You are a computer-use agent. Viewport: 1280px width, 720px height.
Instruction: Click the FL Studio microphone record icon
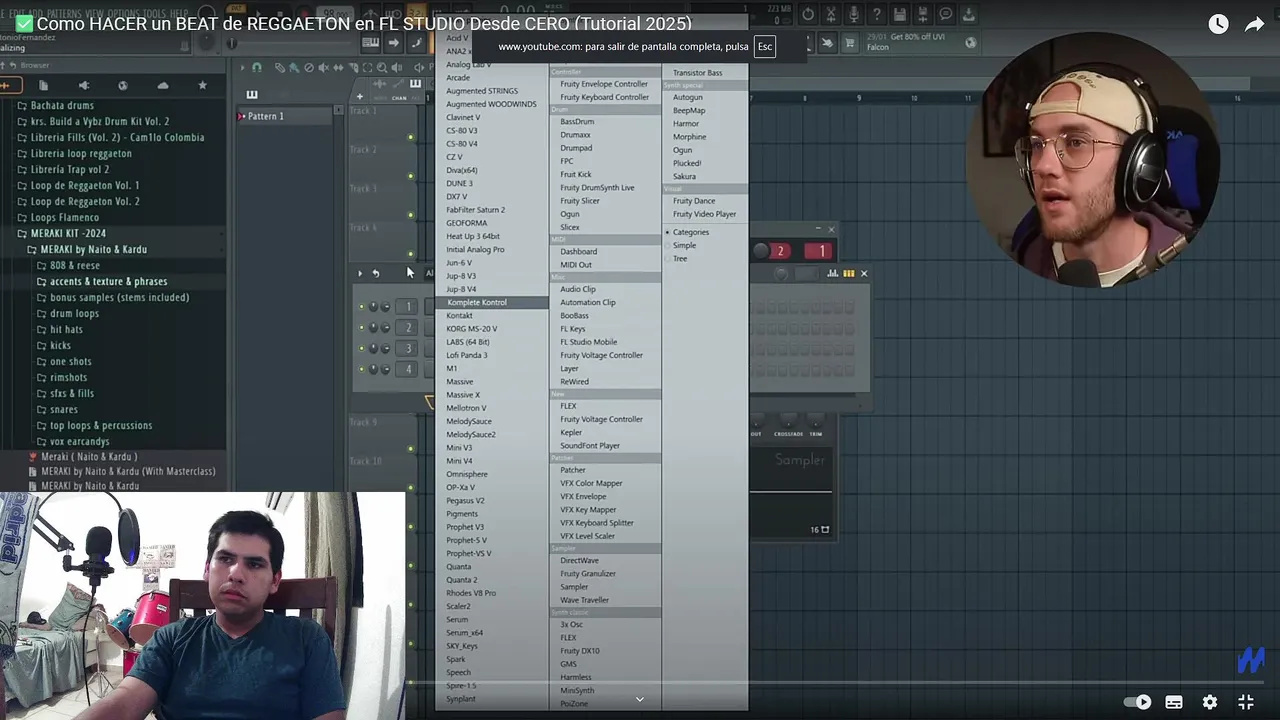pyautogui.click(x=853, y=14)
